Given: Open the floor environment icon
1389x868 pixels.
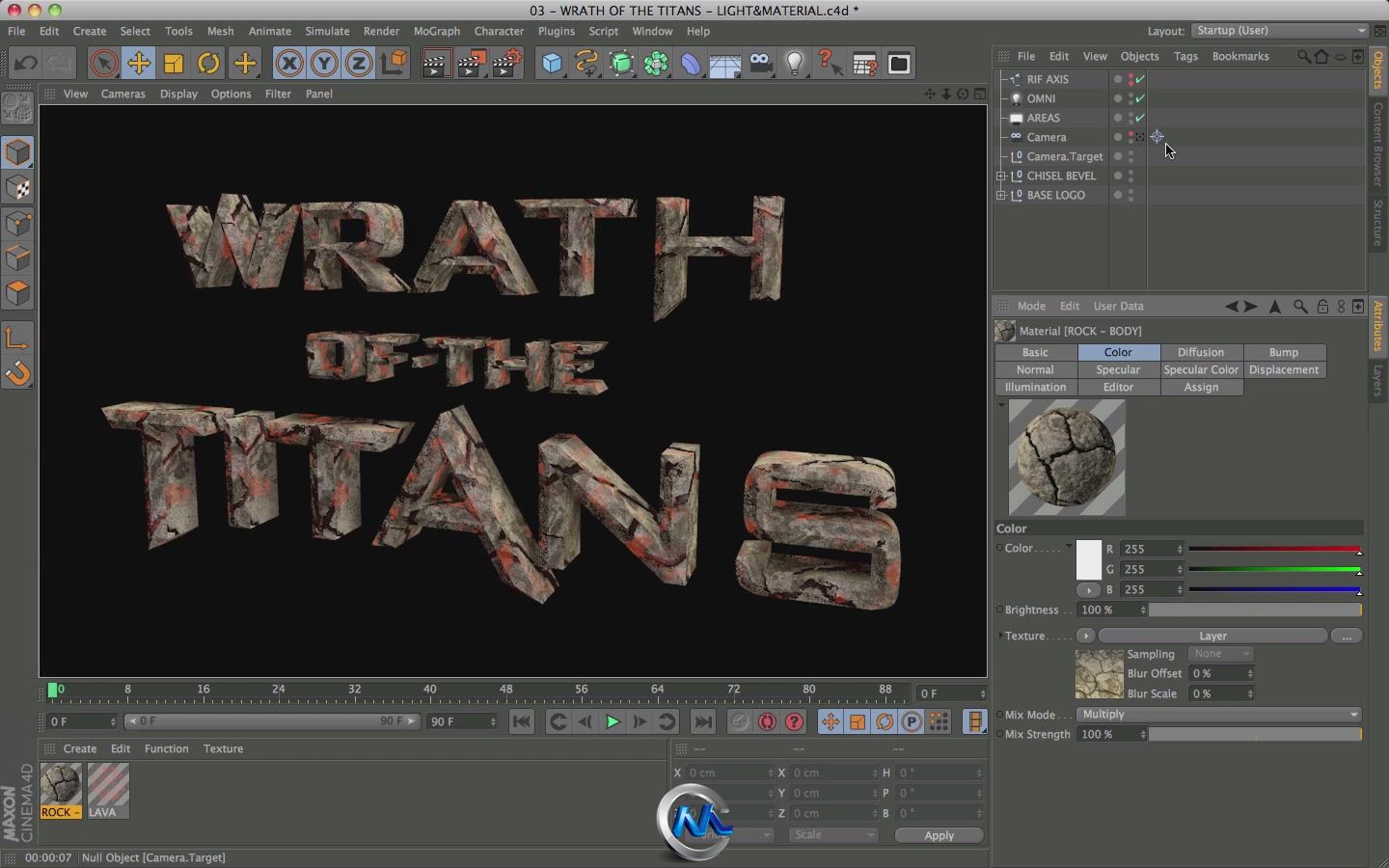Looking at the screenshot, I should tap(725, 64).
